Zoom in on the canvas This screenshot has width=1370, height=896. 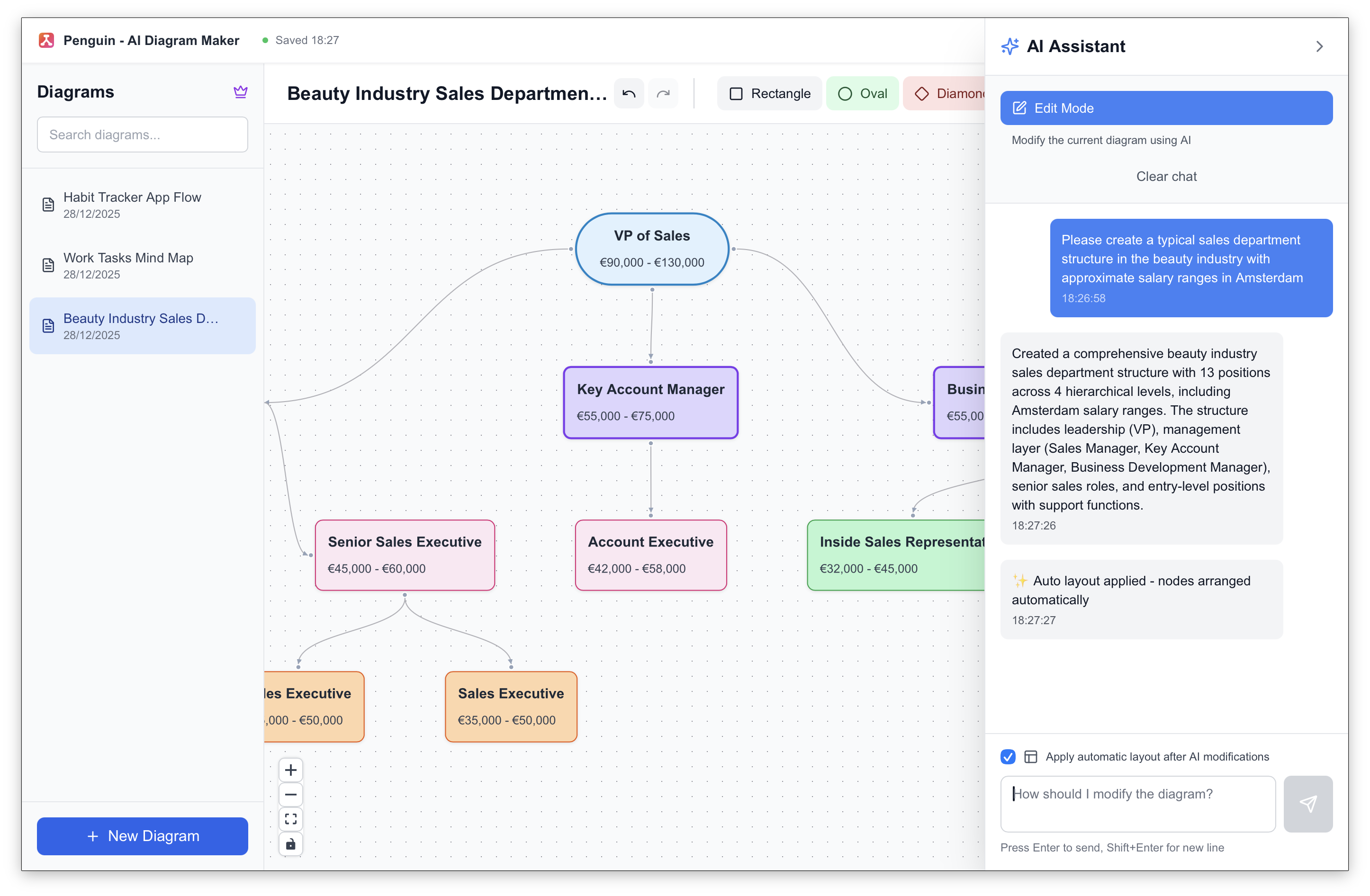(x=291, y=770)
